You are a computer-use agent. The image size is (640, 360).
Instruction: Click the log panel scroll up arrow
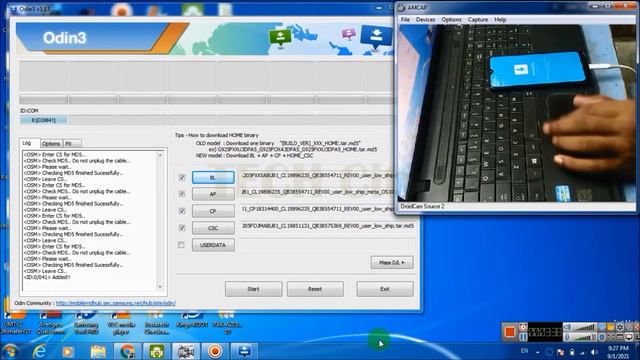point(160,155)
